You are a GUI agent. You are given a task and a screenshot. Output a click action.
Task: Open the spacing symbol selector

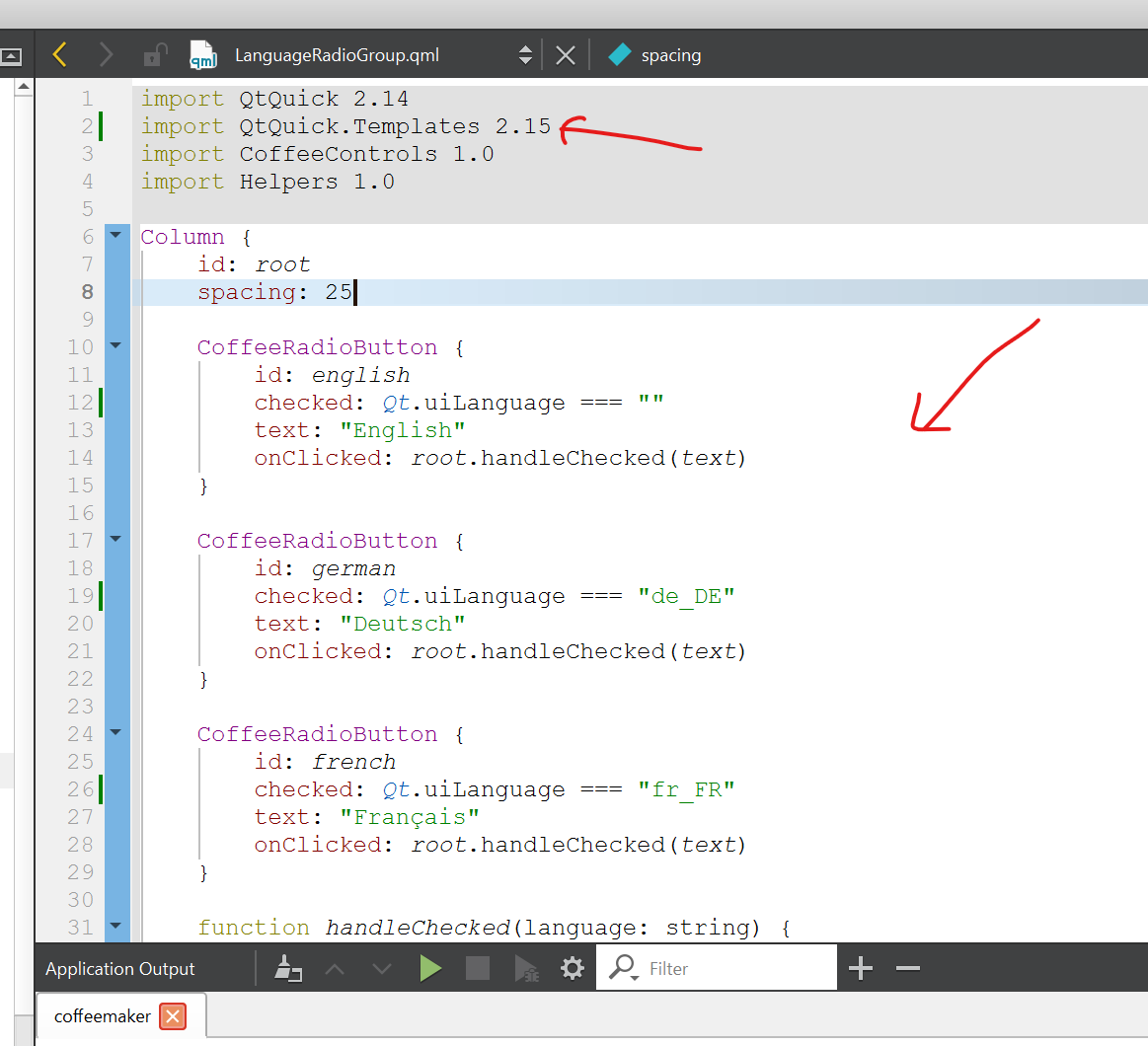point(670,55)
